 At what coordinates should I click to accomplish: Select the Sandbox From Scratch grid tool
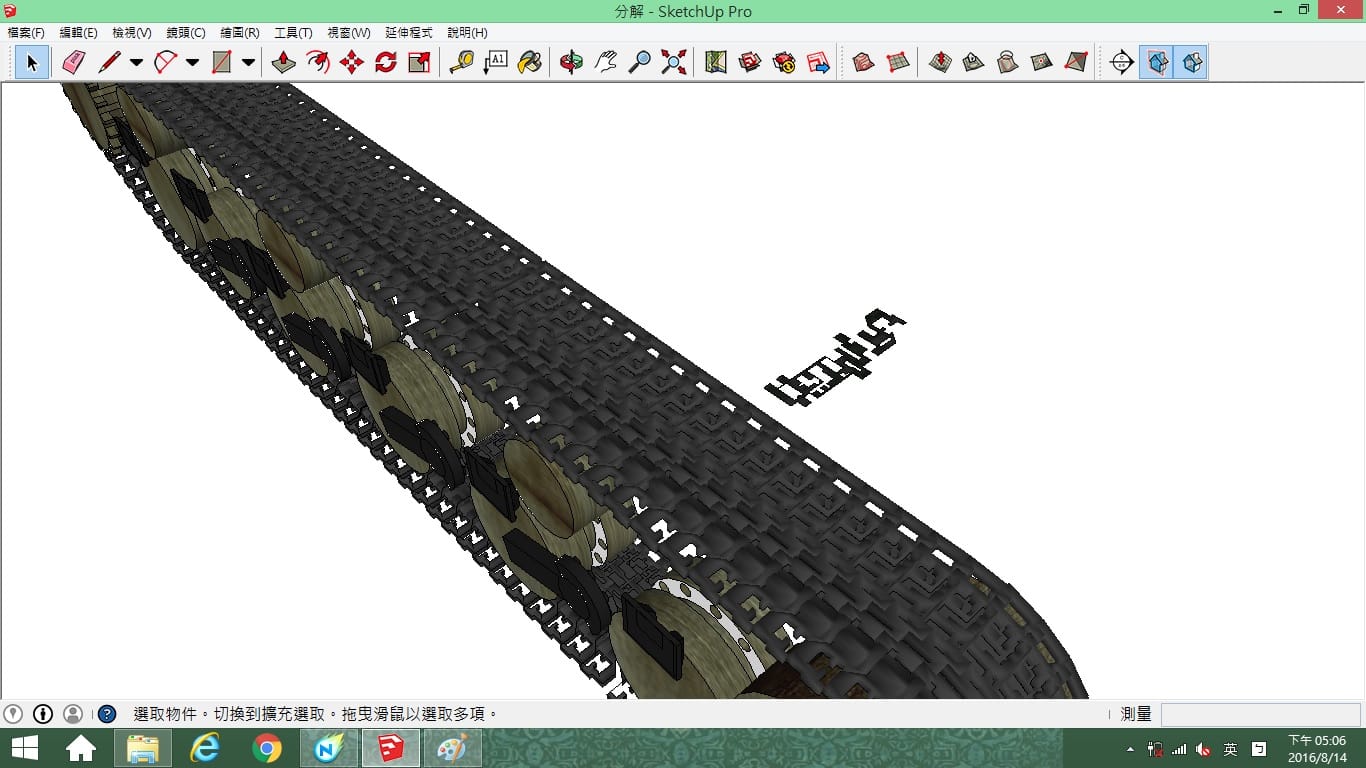[897, 62]
